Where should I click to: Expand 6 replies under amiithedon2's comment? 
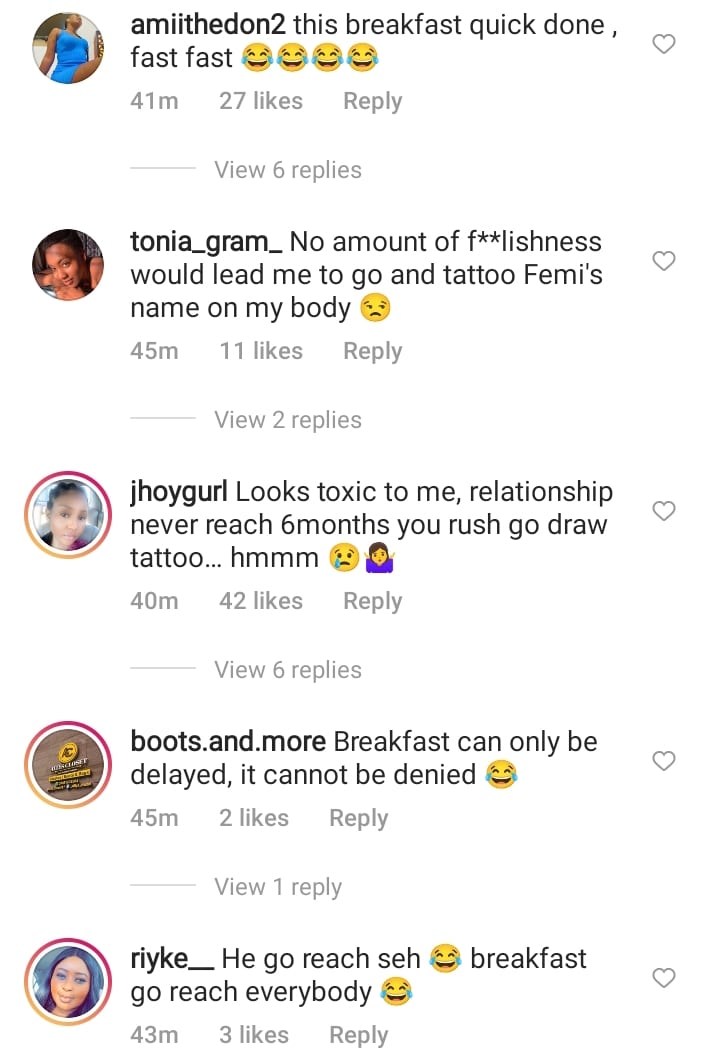[x=288, y=170]
